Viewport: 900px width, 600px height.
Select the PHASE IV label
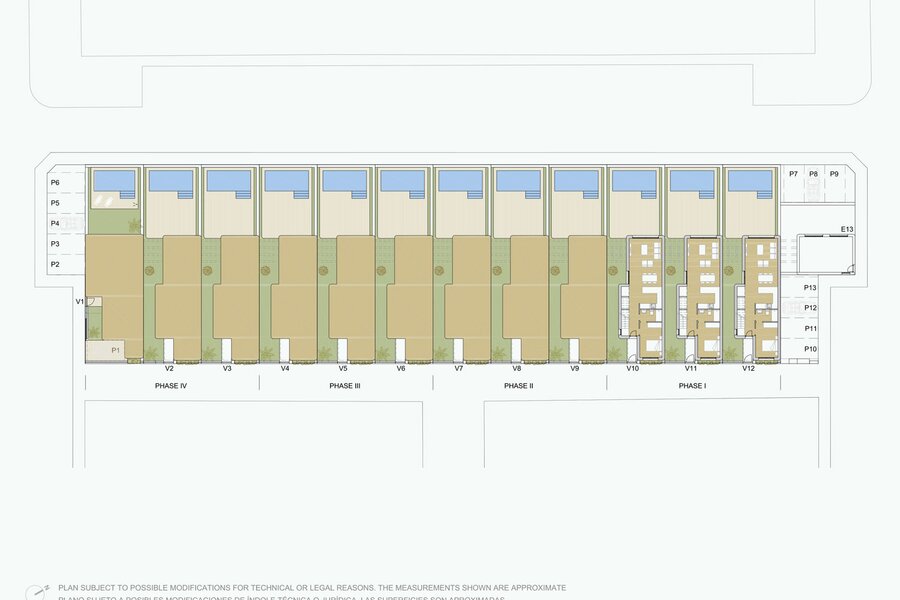point(171,385)
